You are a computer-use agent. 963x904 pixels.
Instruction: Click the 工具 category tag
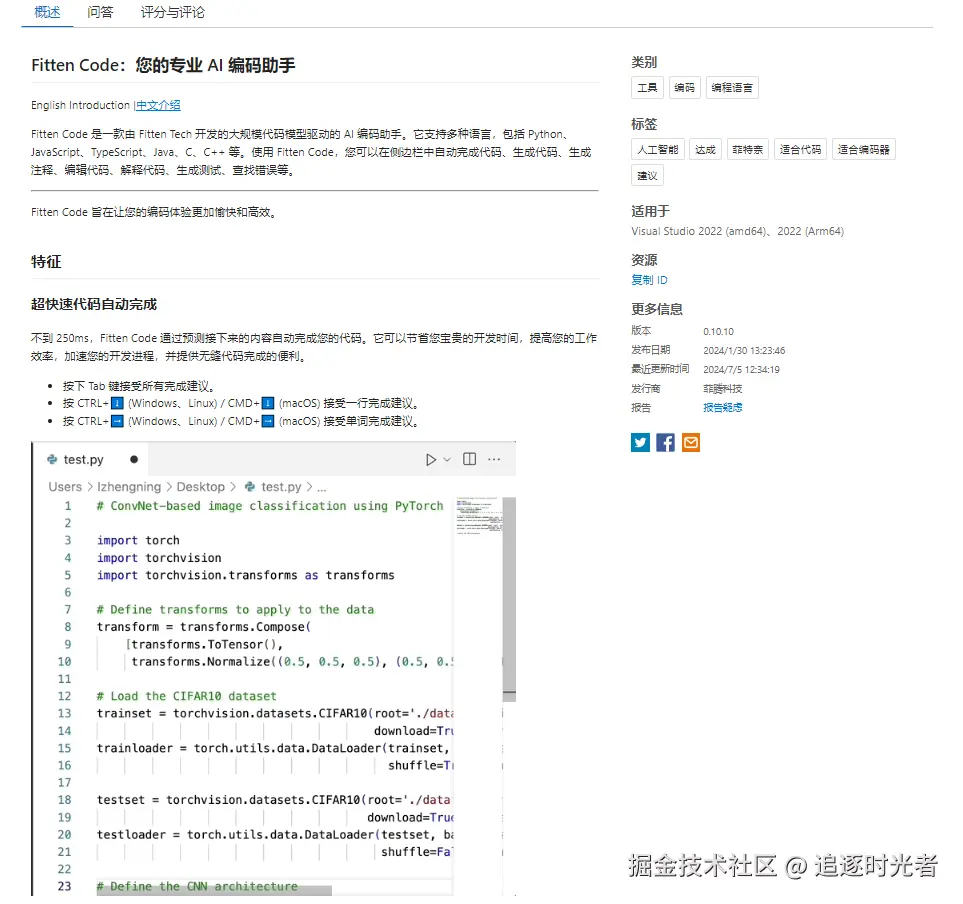(647, 88)
